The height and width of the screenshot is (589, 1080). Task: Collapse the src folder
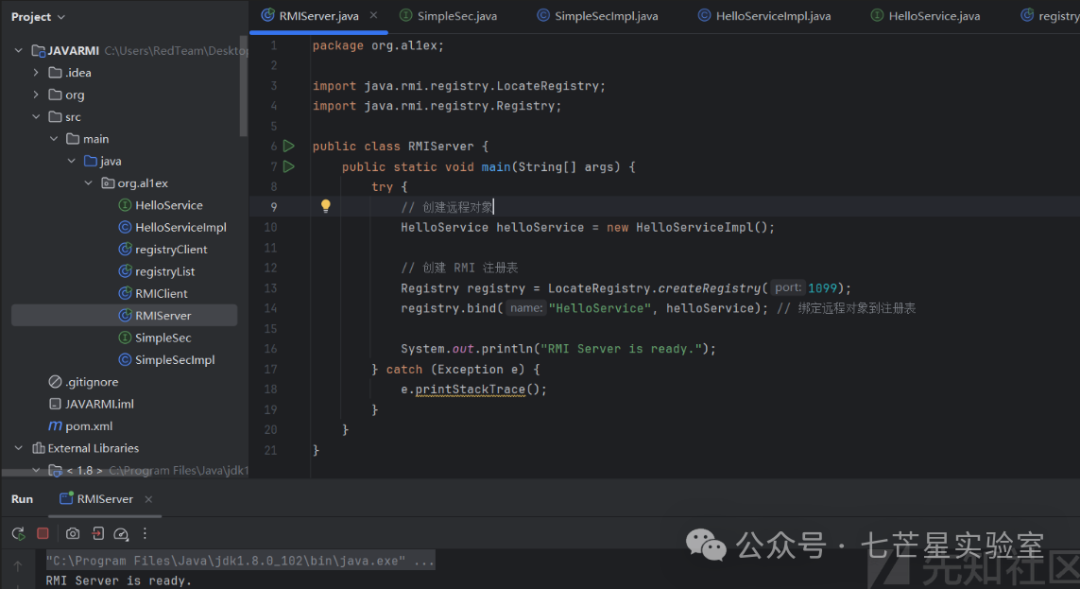[x=36, y=116]
